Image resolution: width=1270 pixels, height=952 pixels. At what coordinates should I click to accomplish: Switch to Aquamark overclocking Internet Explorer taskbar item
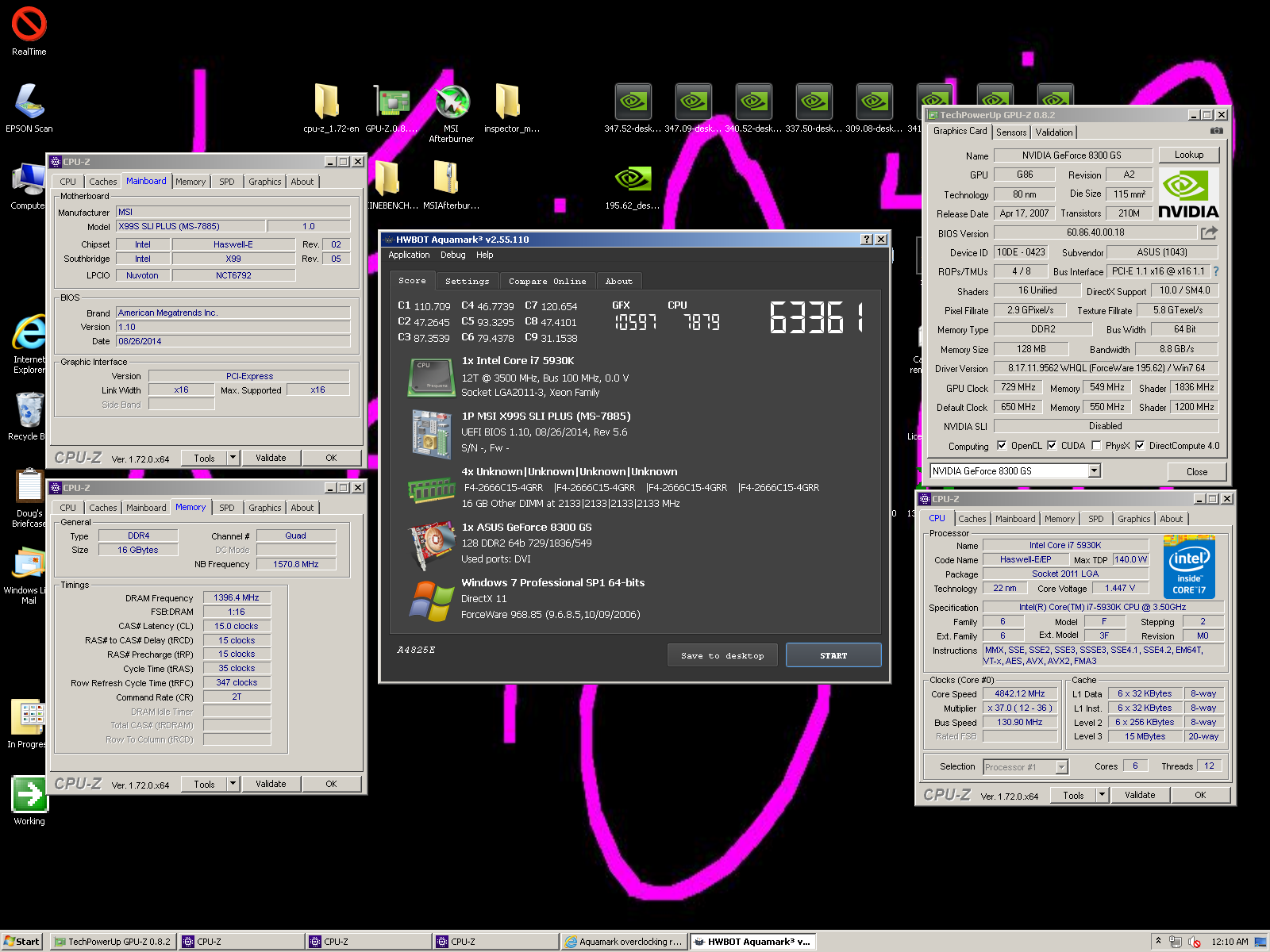click(x=623, y=942)
